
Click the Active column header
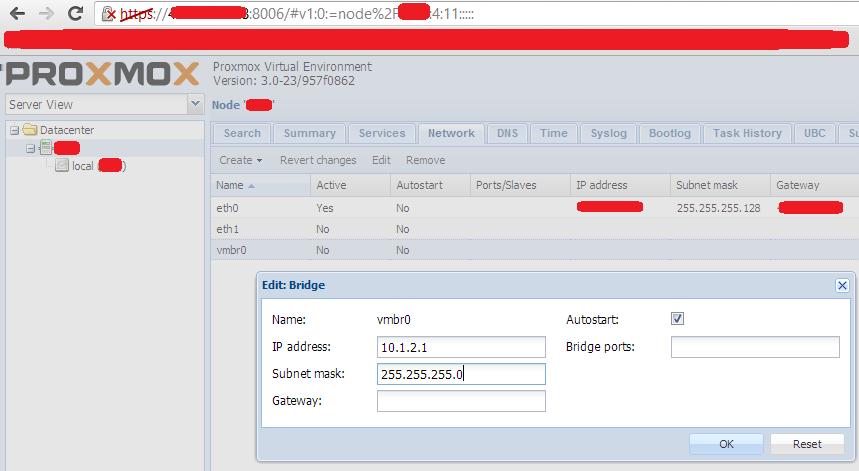(351, 185)
